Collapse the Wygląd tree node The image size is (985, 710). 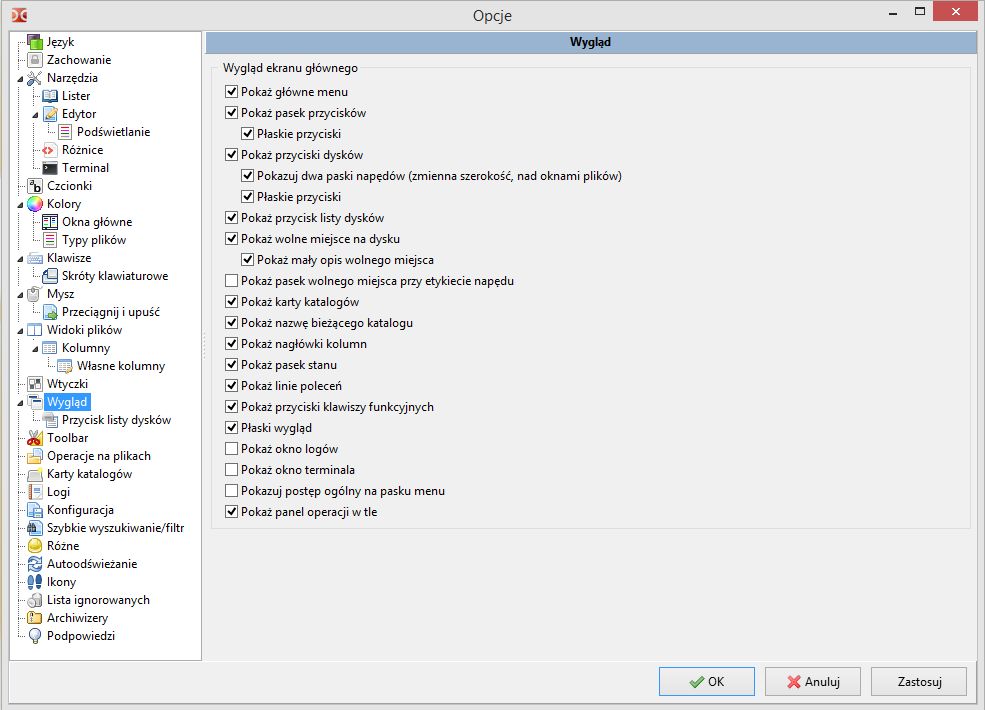coord(20,403)
